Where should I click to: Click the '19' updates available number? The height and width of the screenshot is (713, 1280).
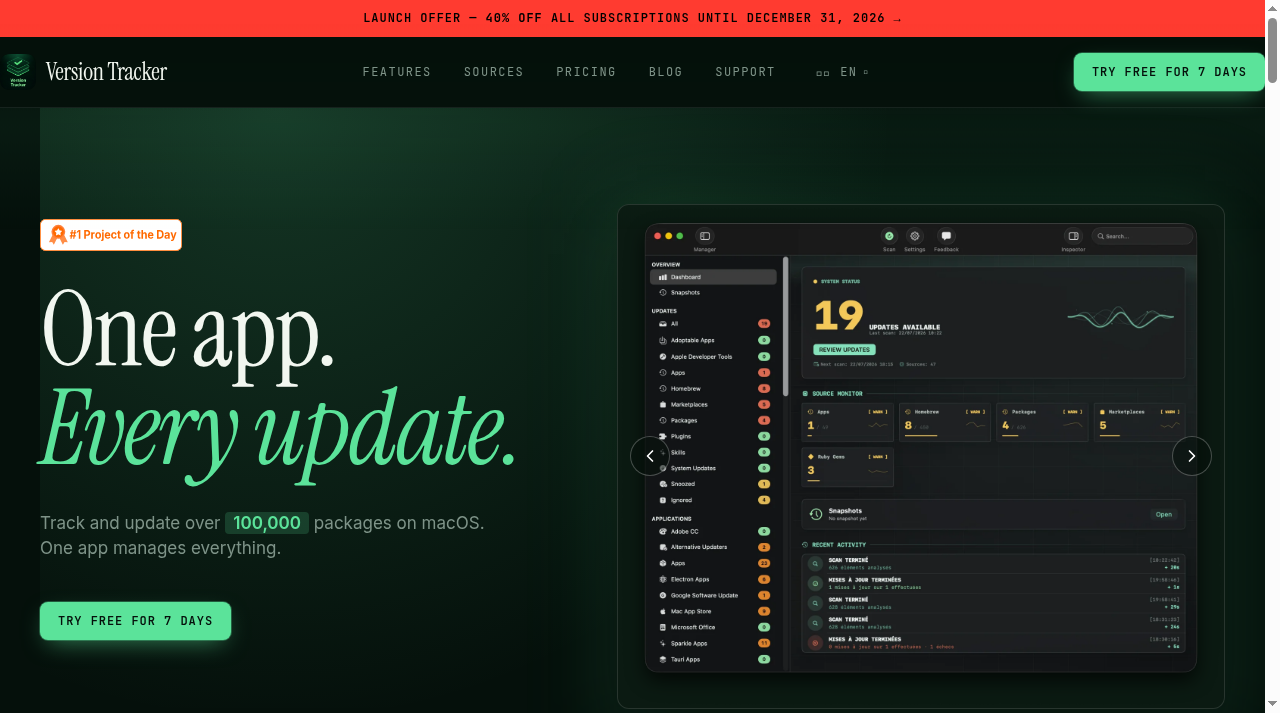point(838,316)
